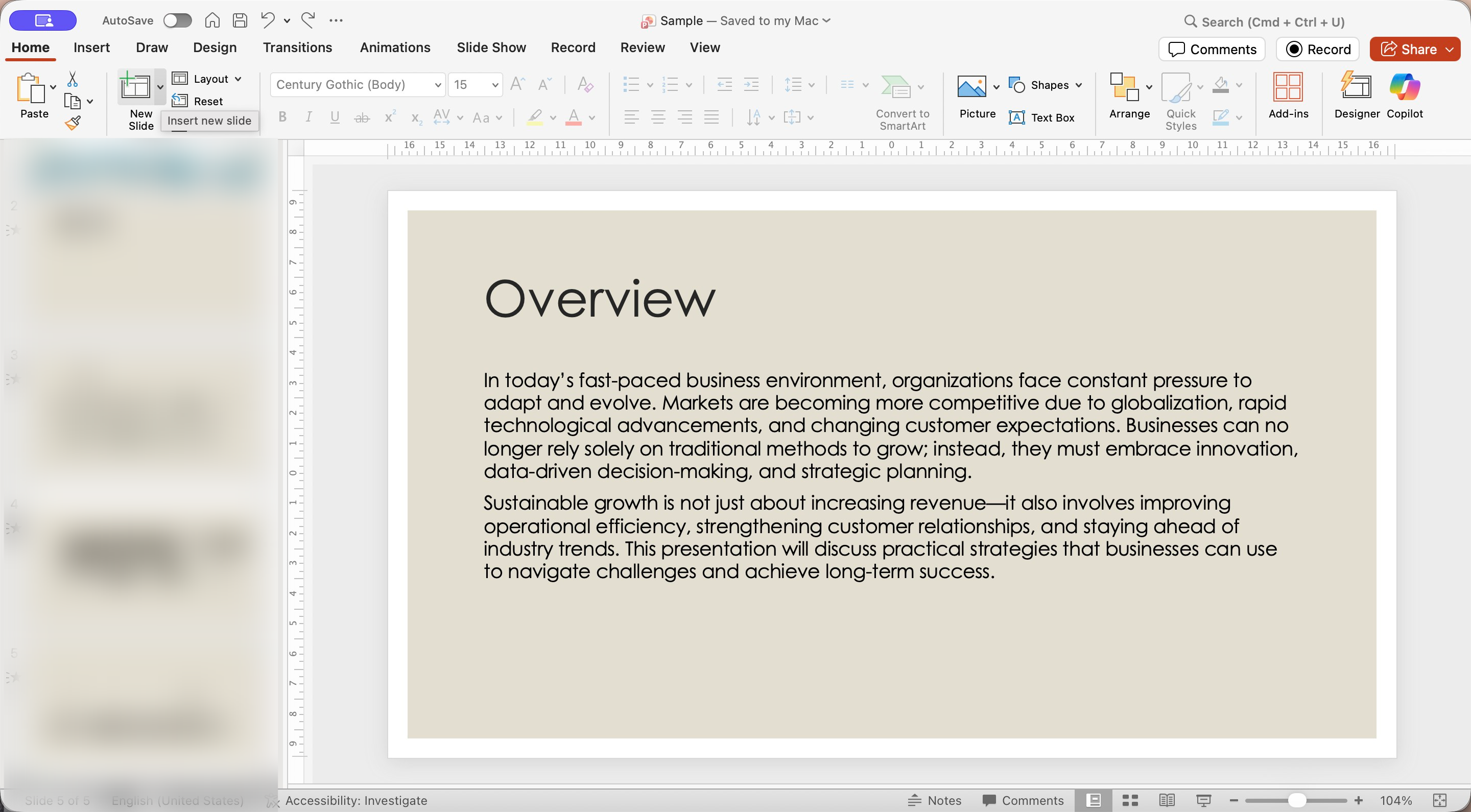Switch to the Transitions tab
Screen dimensions: 1471x812
[x=297, y=47]
